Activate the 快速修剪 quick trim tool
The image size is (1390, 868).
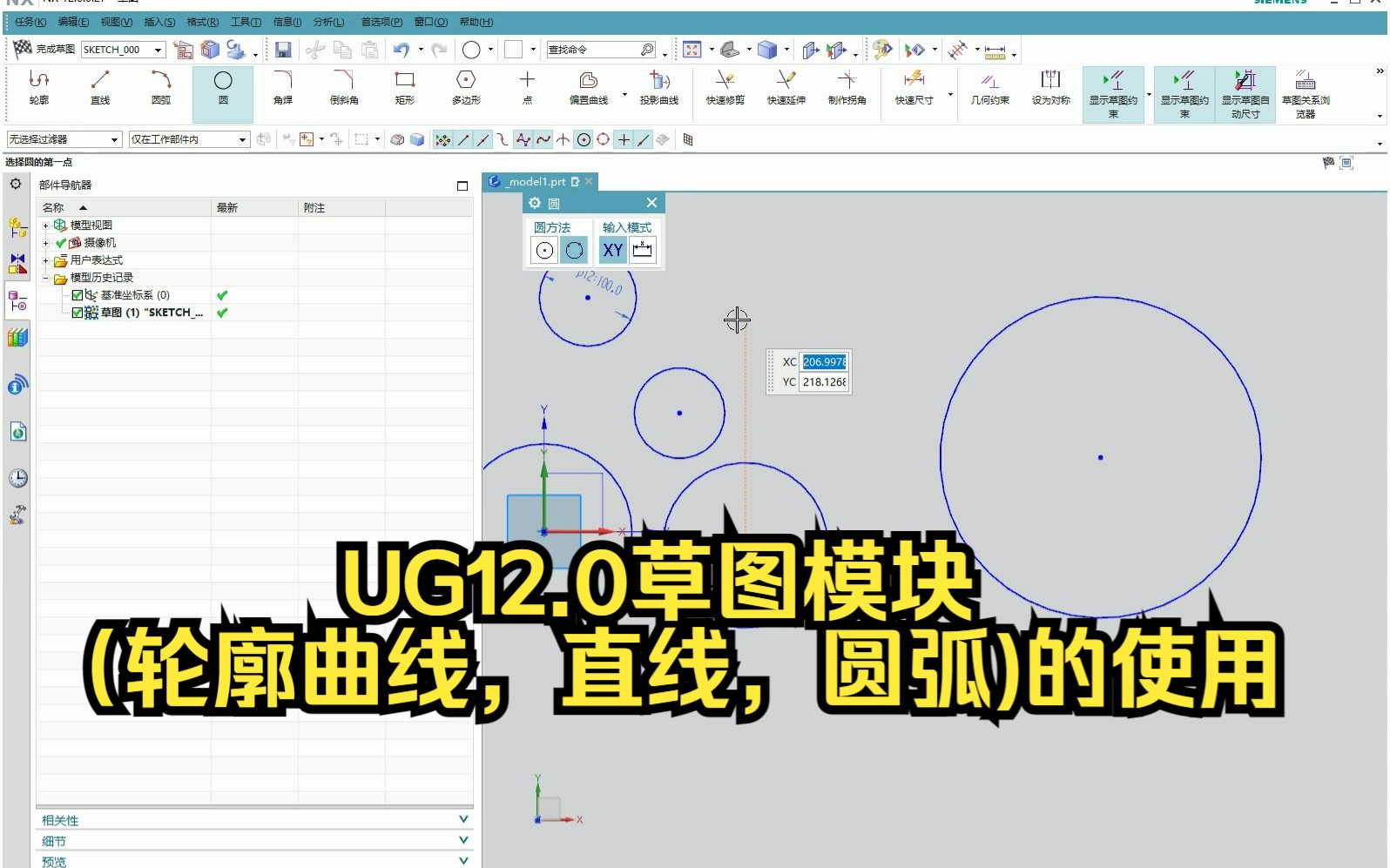point(725,89)
